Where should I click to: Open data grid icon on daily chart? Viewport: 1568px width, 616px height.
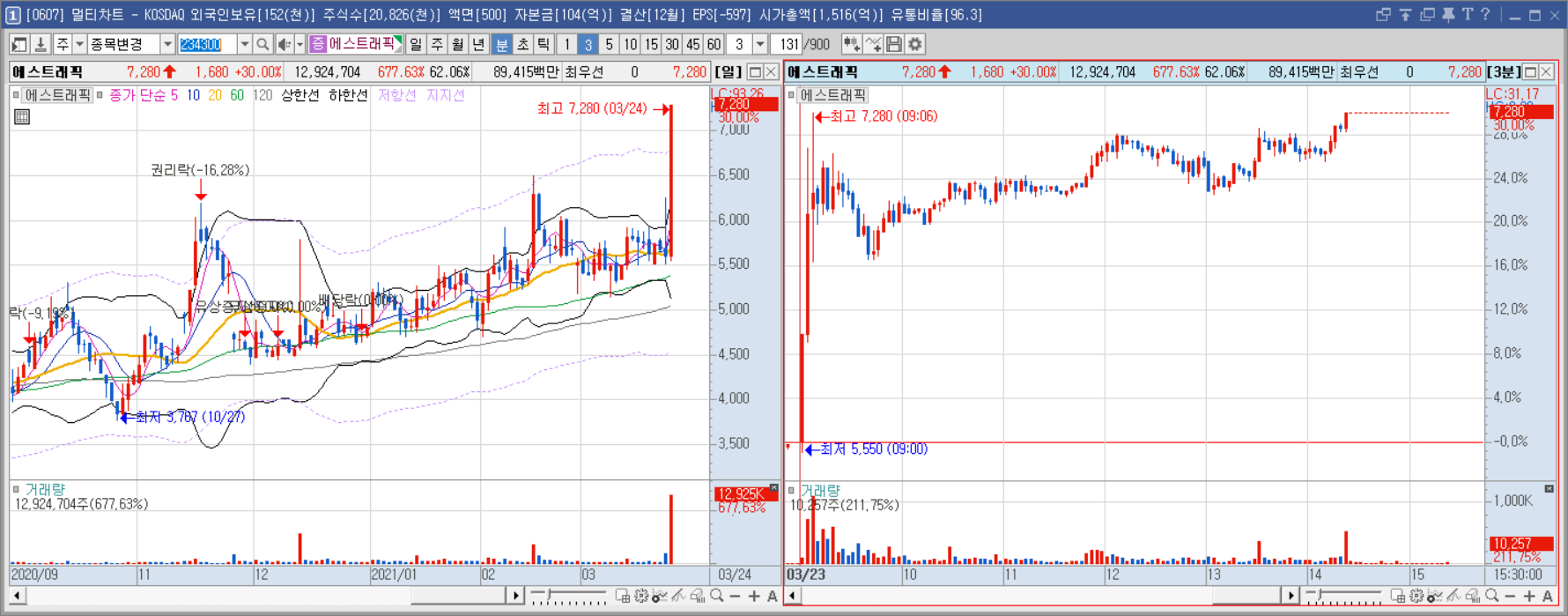(22, 116)
